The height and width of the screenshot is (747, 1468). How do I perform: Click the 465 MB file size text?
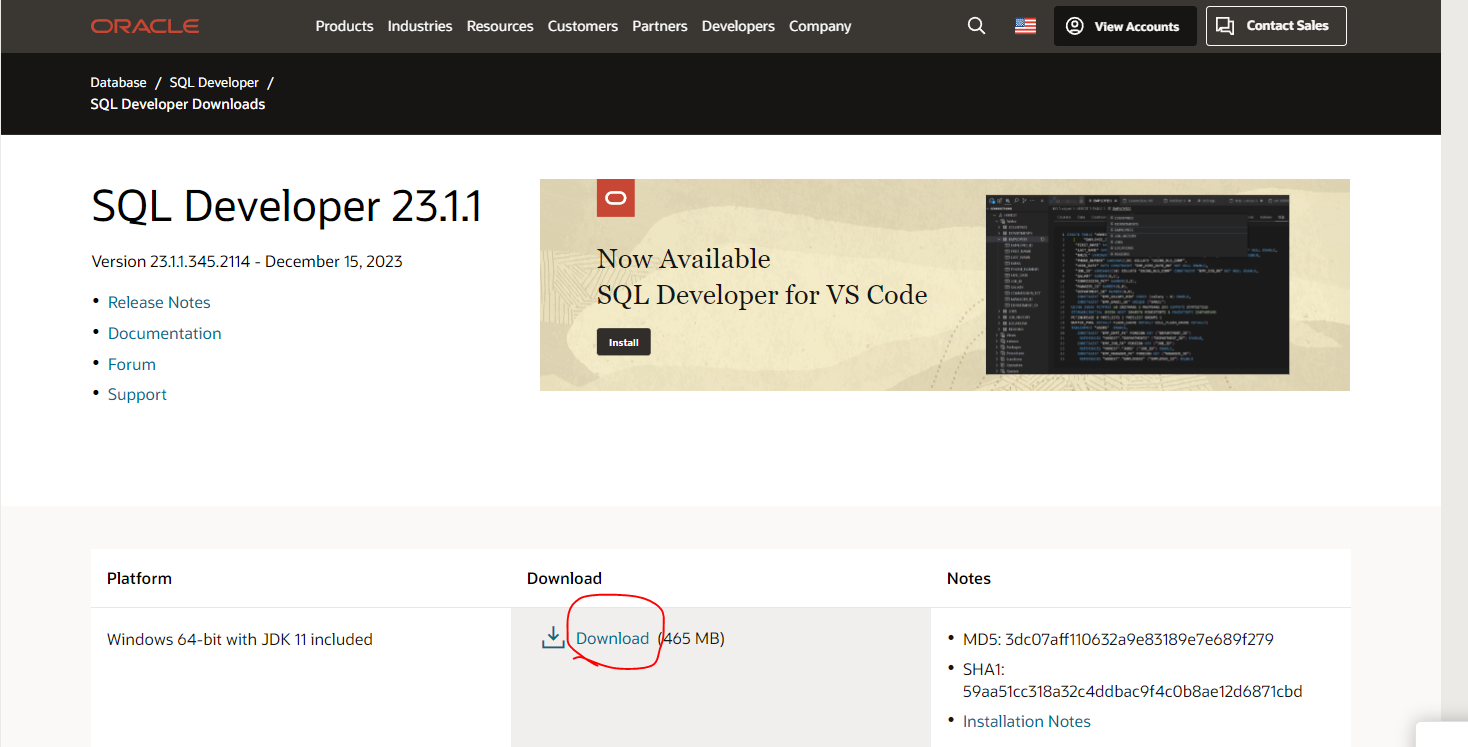coord(692,638)
